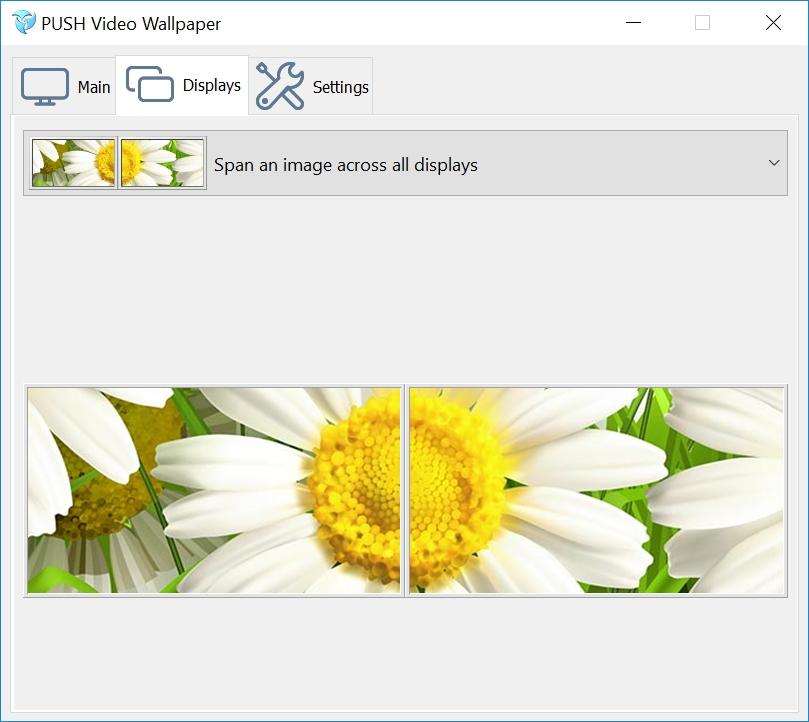Click the wrench and screwdriver Settings icon
Image resolution: width=809 pixels, height=722 pixels.
coord(280,86)
